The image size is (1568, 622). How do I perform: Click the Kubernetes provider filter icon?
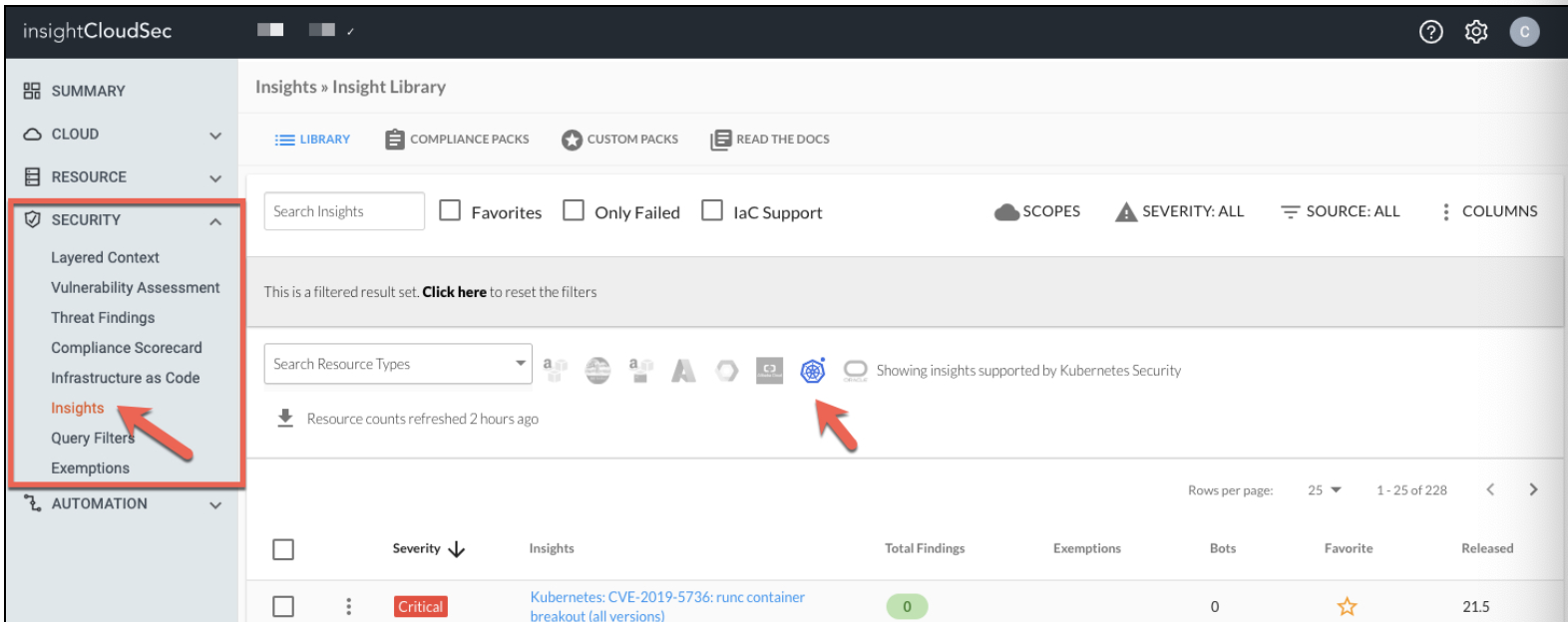point(813,371)
